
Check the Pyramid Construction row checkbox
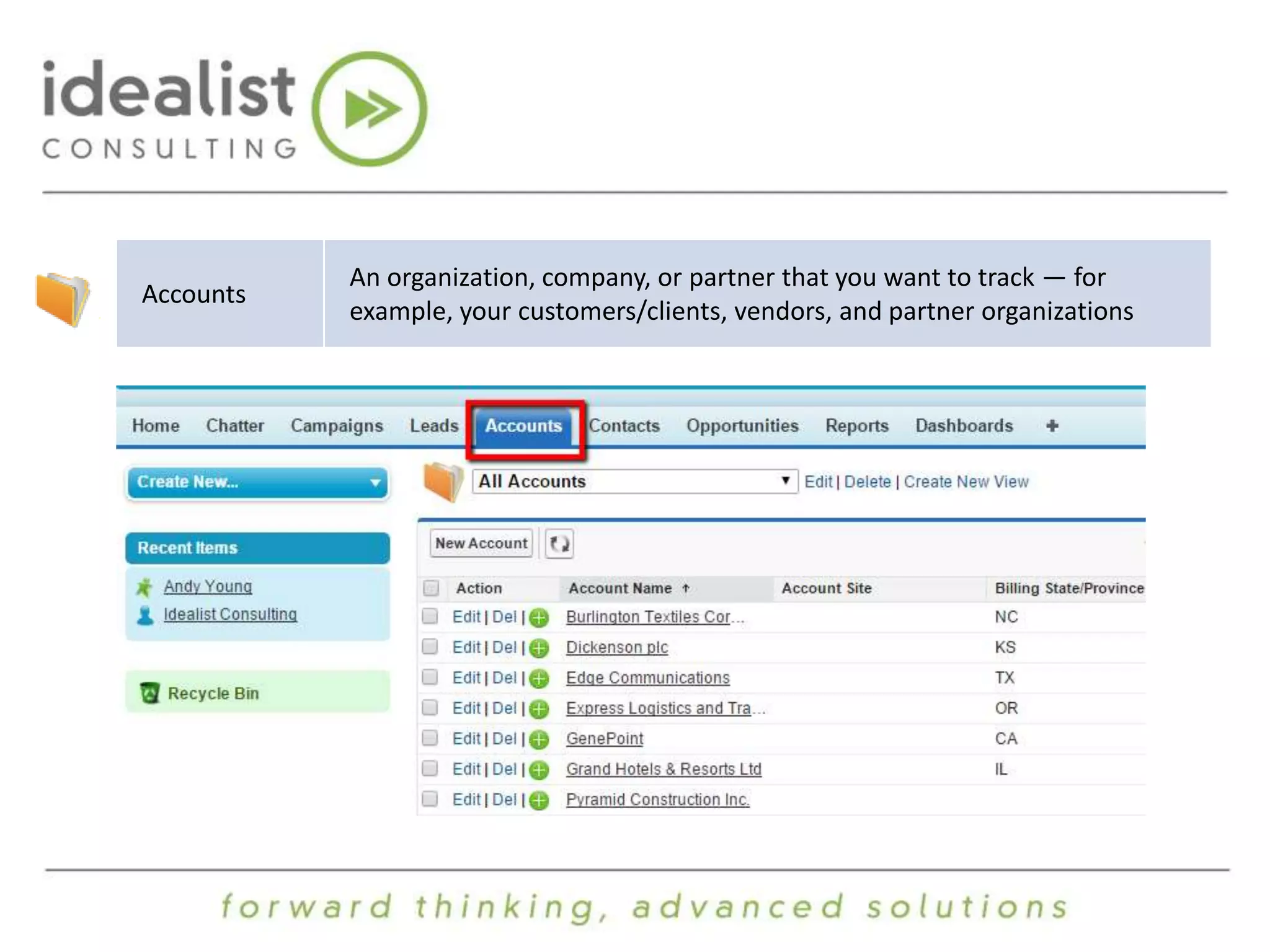pos(430,799)
